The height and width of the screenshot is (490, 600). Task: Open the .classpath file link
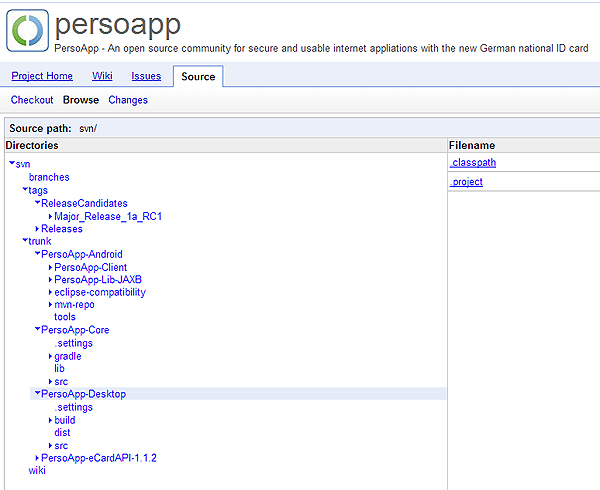tap(473, 163)
